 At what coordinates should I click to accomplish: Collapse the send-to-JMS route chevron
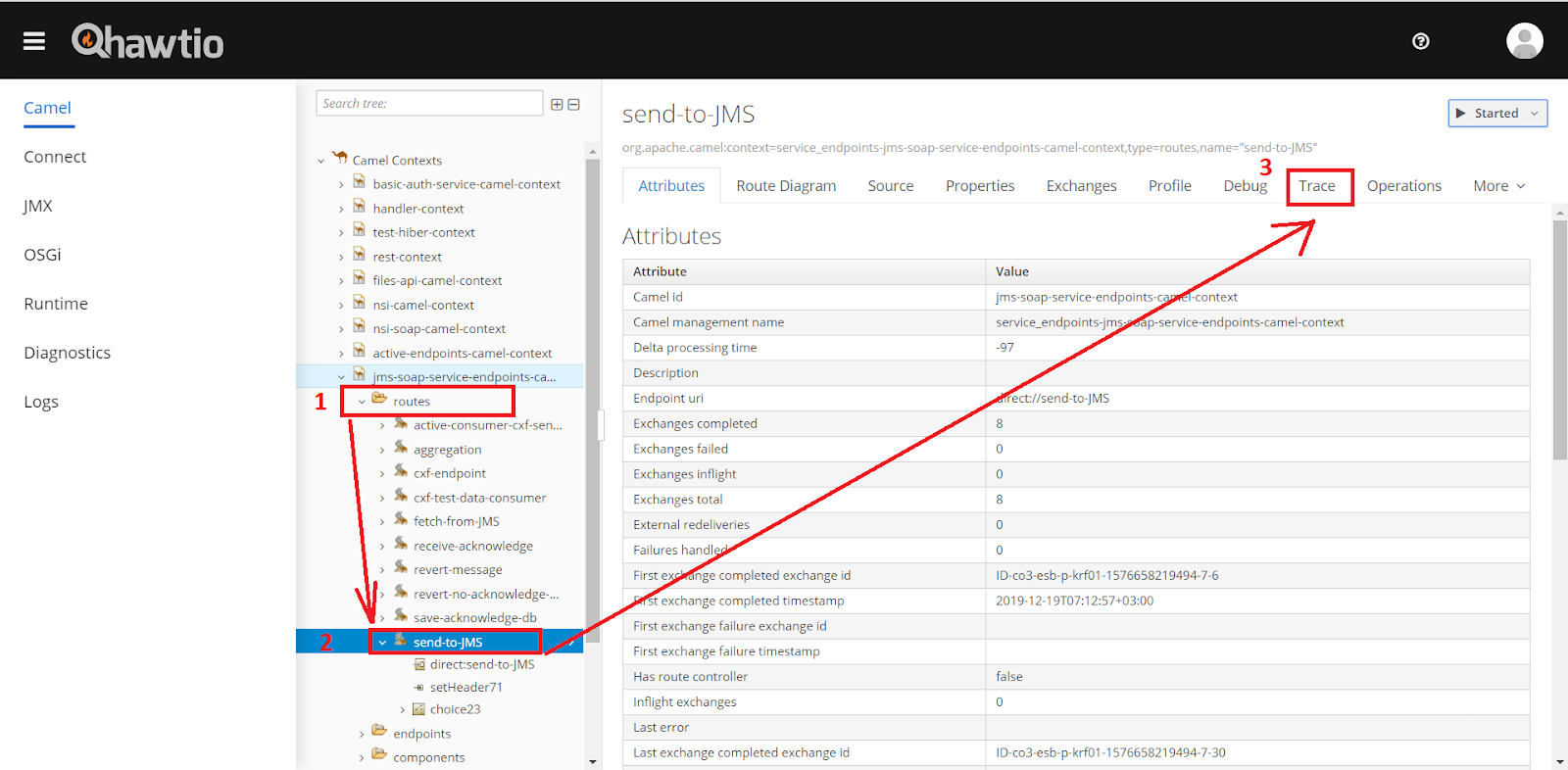382,643
